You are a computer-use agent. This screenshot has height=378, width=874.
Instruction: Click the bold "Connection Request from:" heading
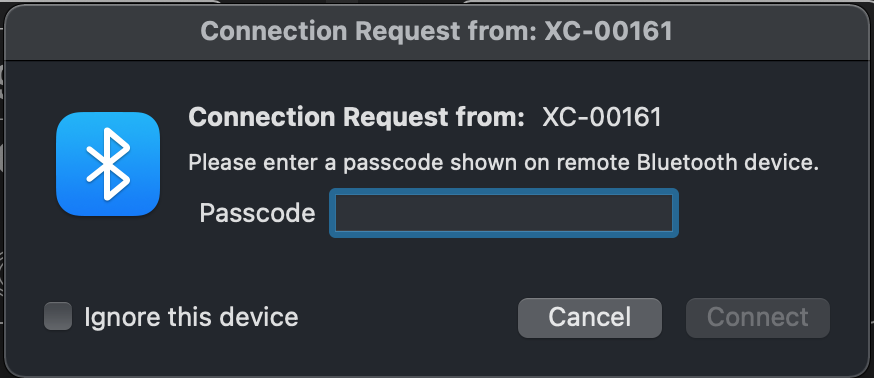357,117
